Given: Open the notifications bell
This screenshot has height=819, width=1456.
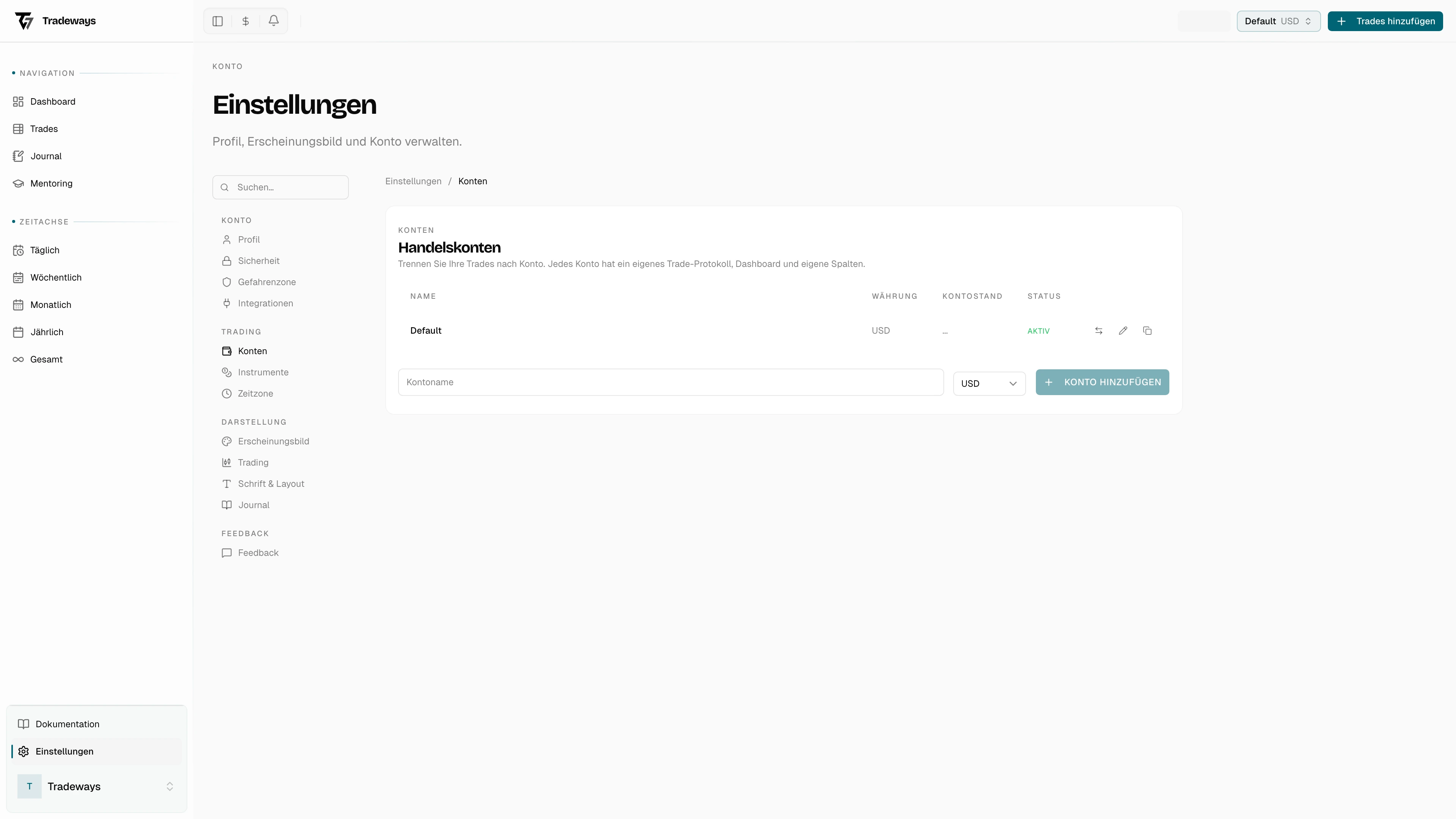Looking at the screenshot, I should pos(273,21).
